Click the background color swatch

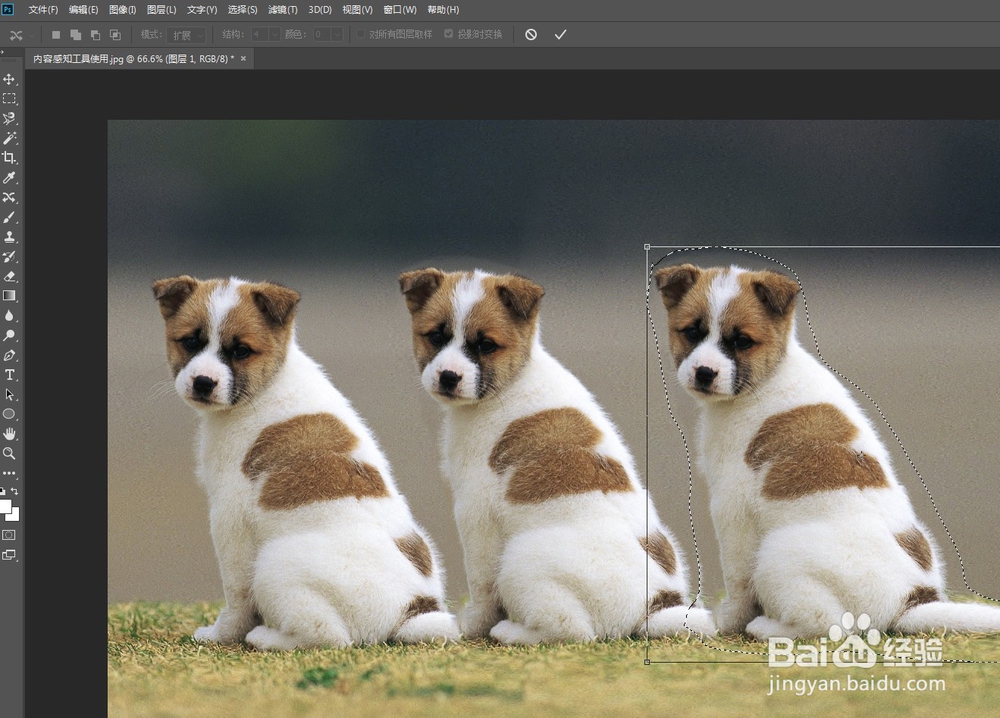pos(15,515)
